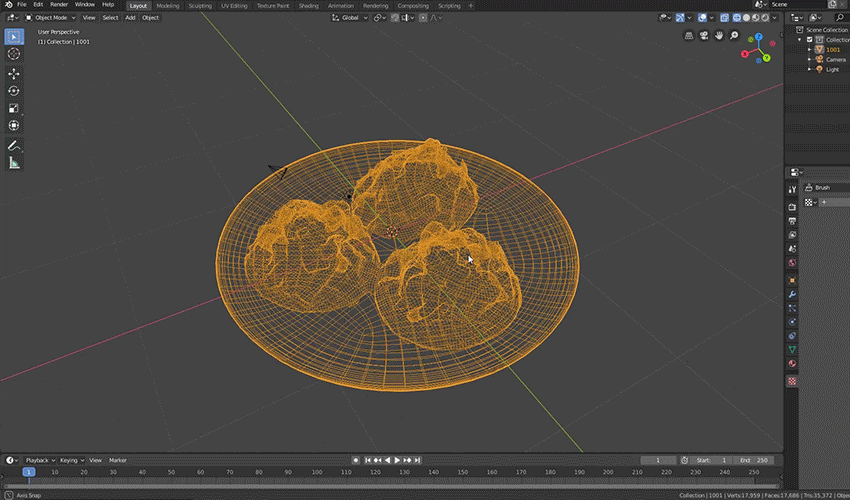Toggle the Collection checkbox in outliner
Viewport: 850px width, 500px height.
(x=808, y=39)
